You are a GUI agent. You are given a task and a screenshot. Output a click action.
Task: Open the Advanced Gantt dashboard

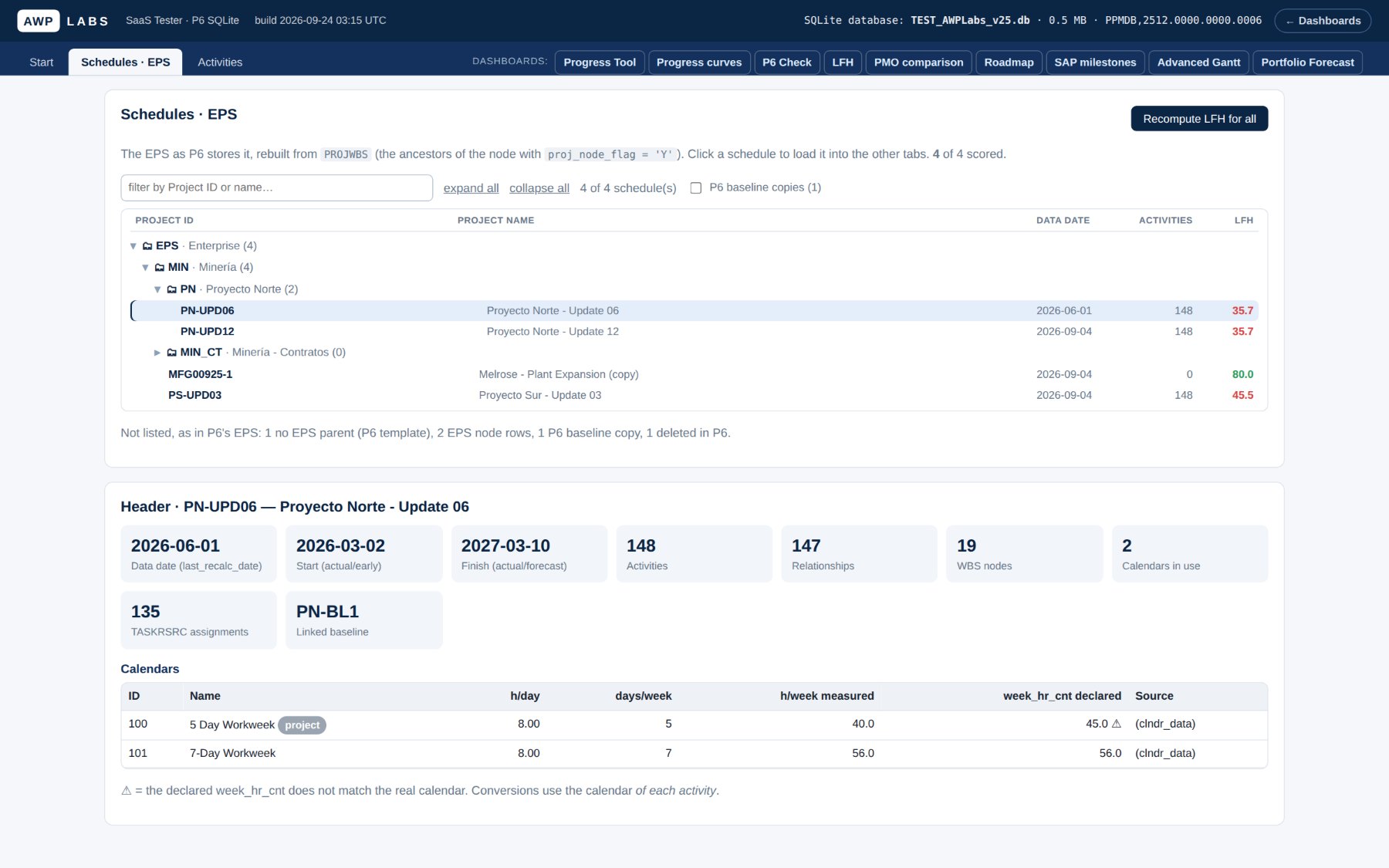pyautogui.click(x=1199, y=62)
